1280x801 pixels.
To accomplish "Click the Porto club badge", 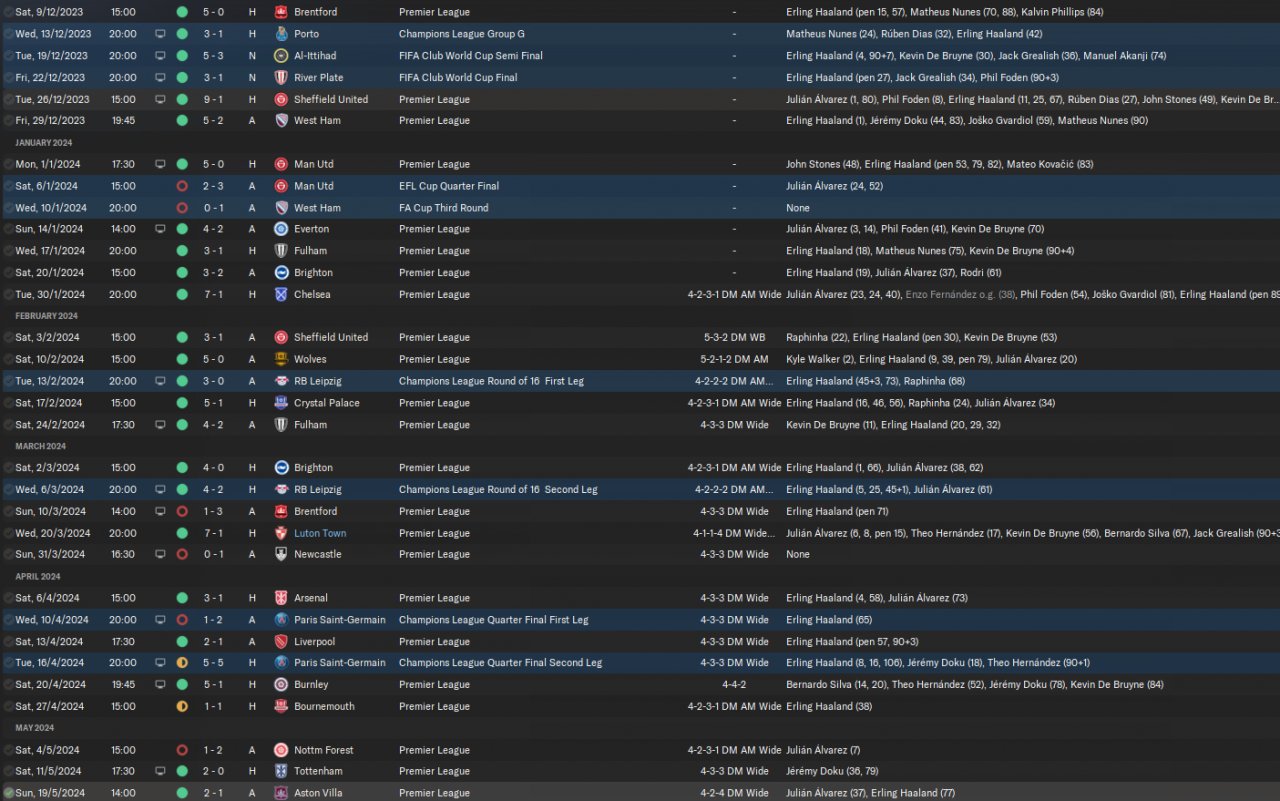I will (281, 34).
